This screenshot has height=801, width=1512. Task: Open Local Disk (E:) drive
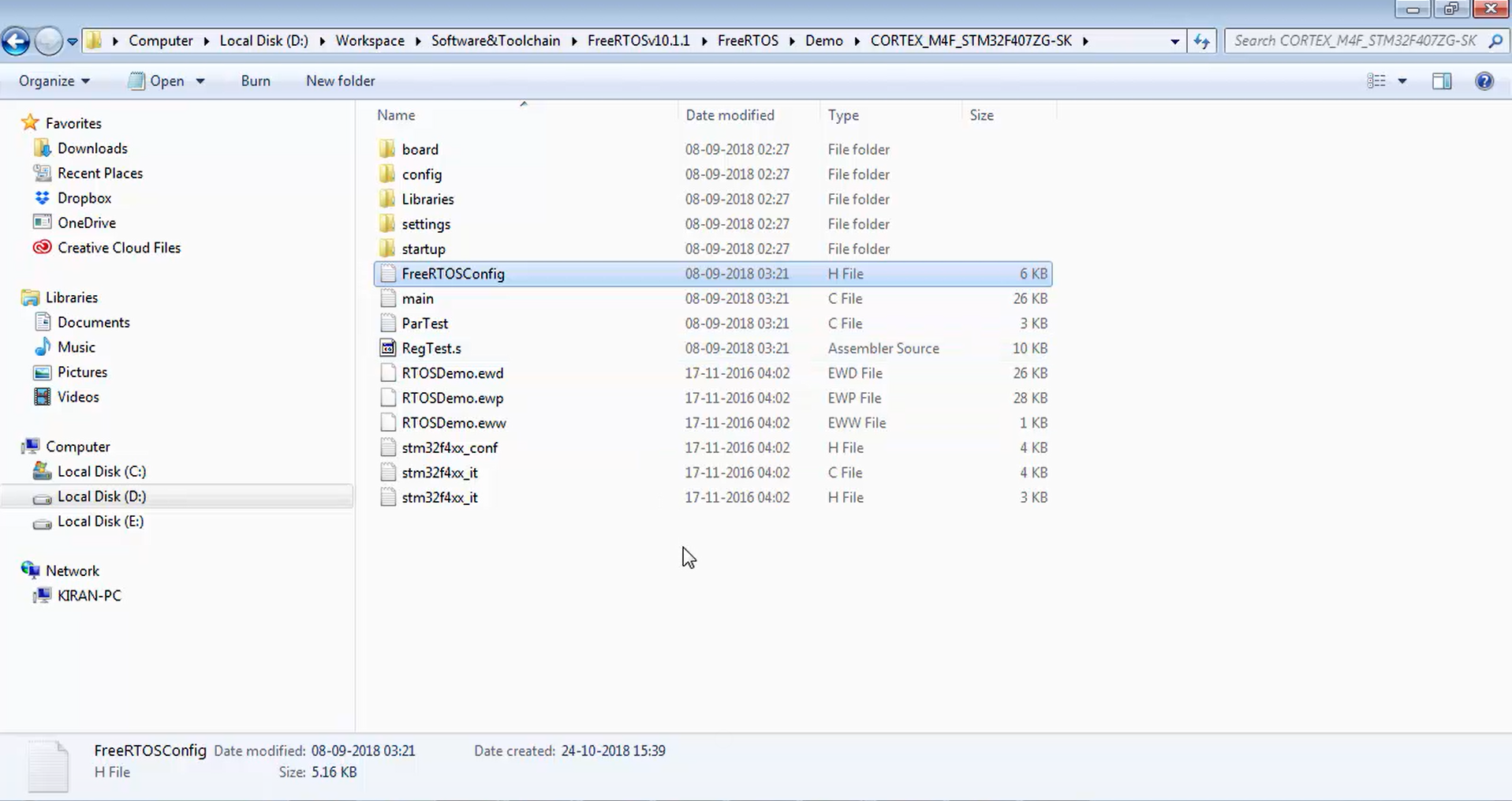point(100,521)
